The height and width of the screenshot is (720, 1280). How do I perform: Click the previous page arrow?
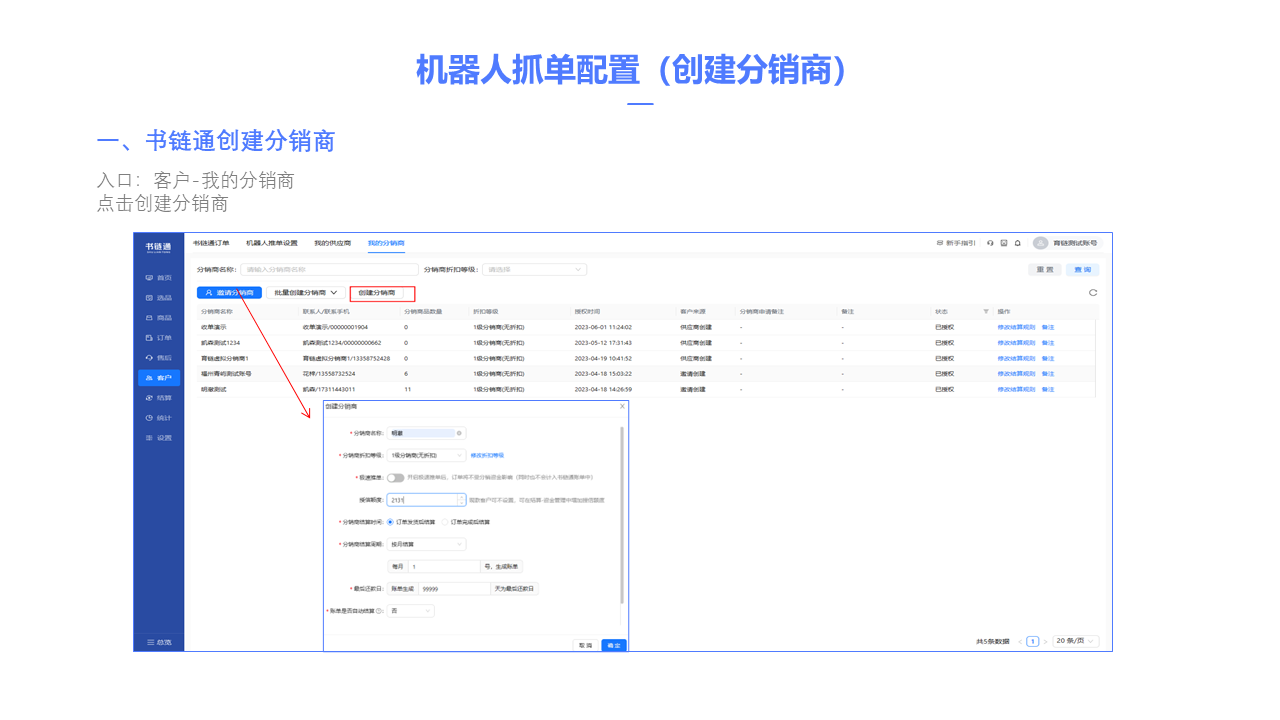click(1020, 641)
